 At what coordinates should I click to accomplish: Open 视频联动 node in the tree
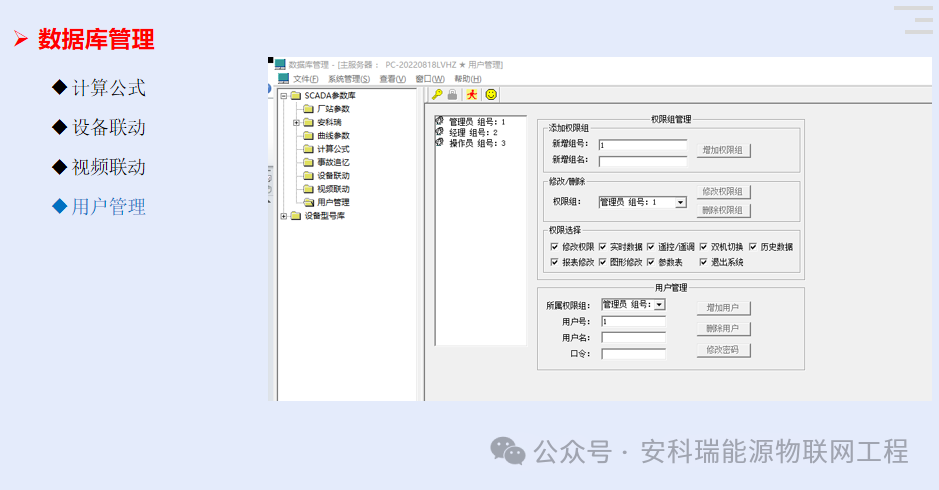click(x=333, y=189)
